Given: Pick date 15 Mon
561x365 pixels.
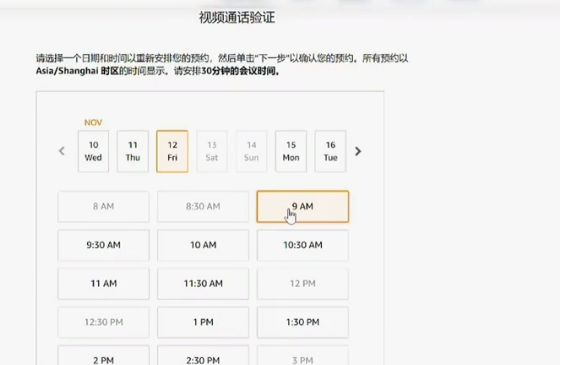Looking at the screenshot, I should (291, 151).
